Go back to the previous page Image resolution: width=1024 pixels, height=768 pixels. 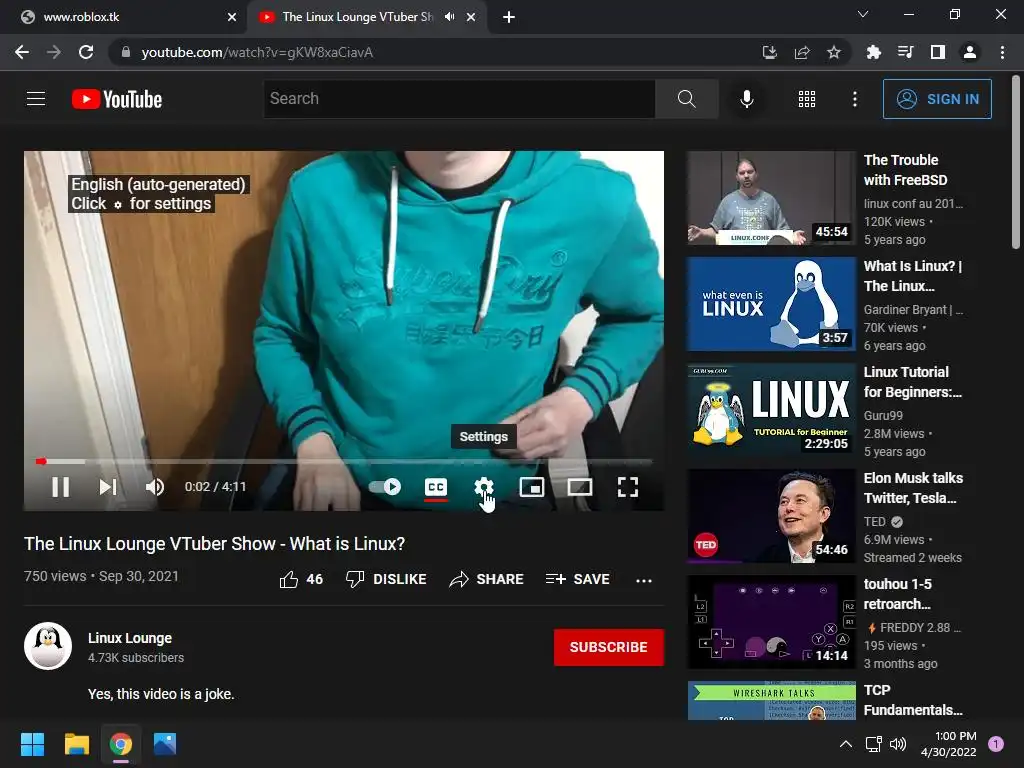(22, 52)
